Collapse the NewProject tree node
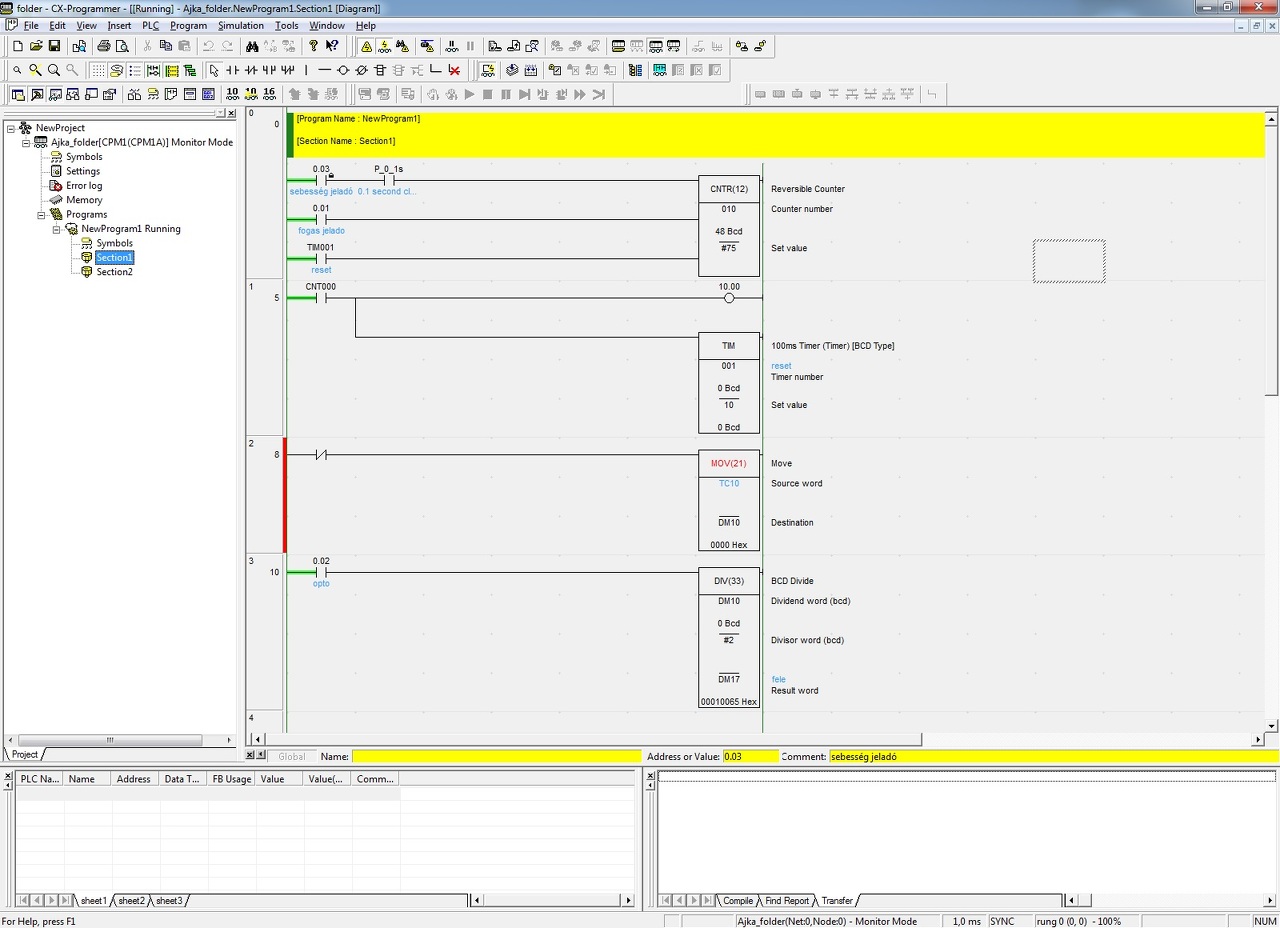Viewport: 1280px width, 928px height. 11,128
